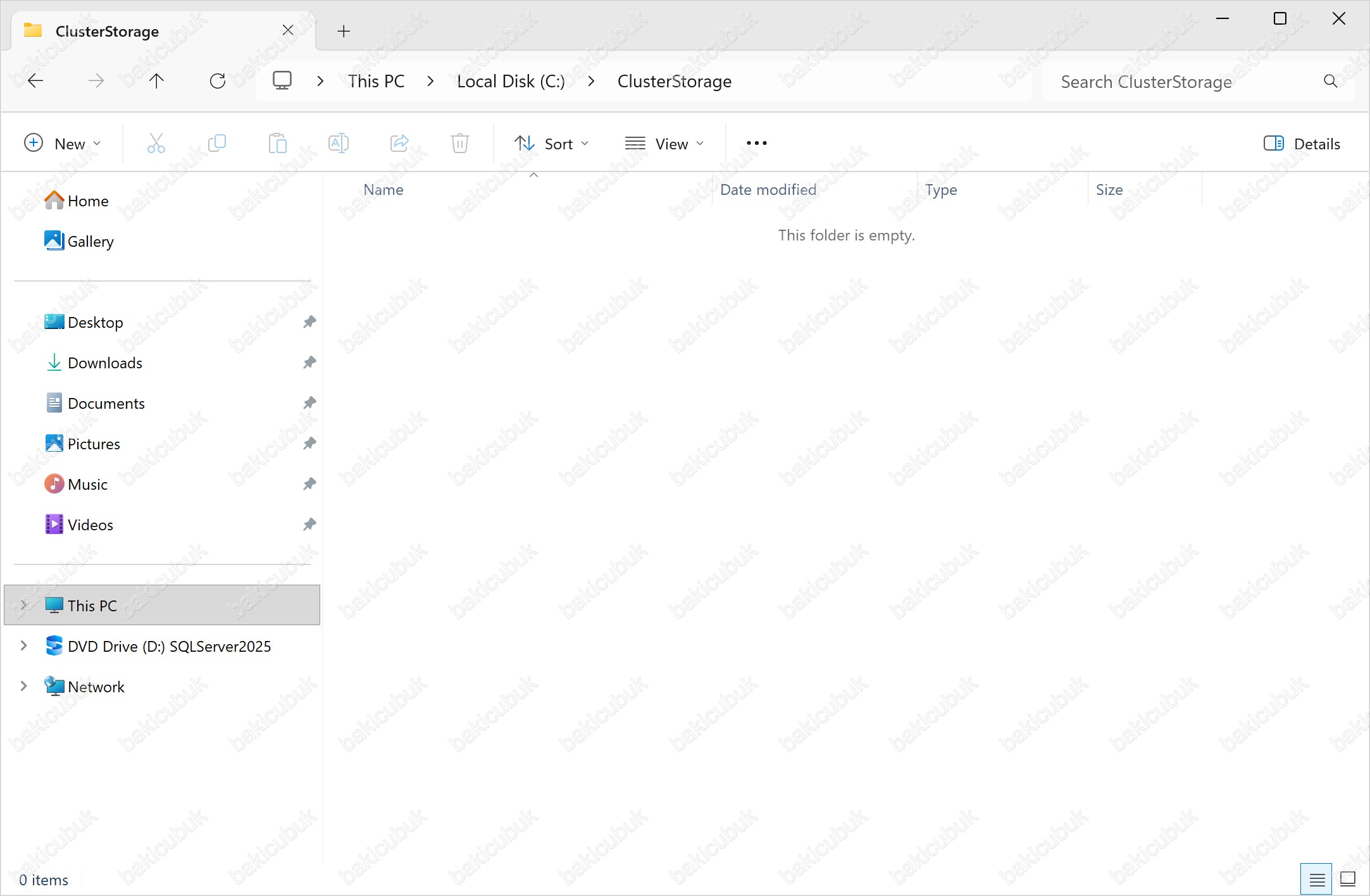
Task: Click the Share icon in toolbar
Action: (399, 144)
